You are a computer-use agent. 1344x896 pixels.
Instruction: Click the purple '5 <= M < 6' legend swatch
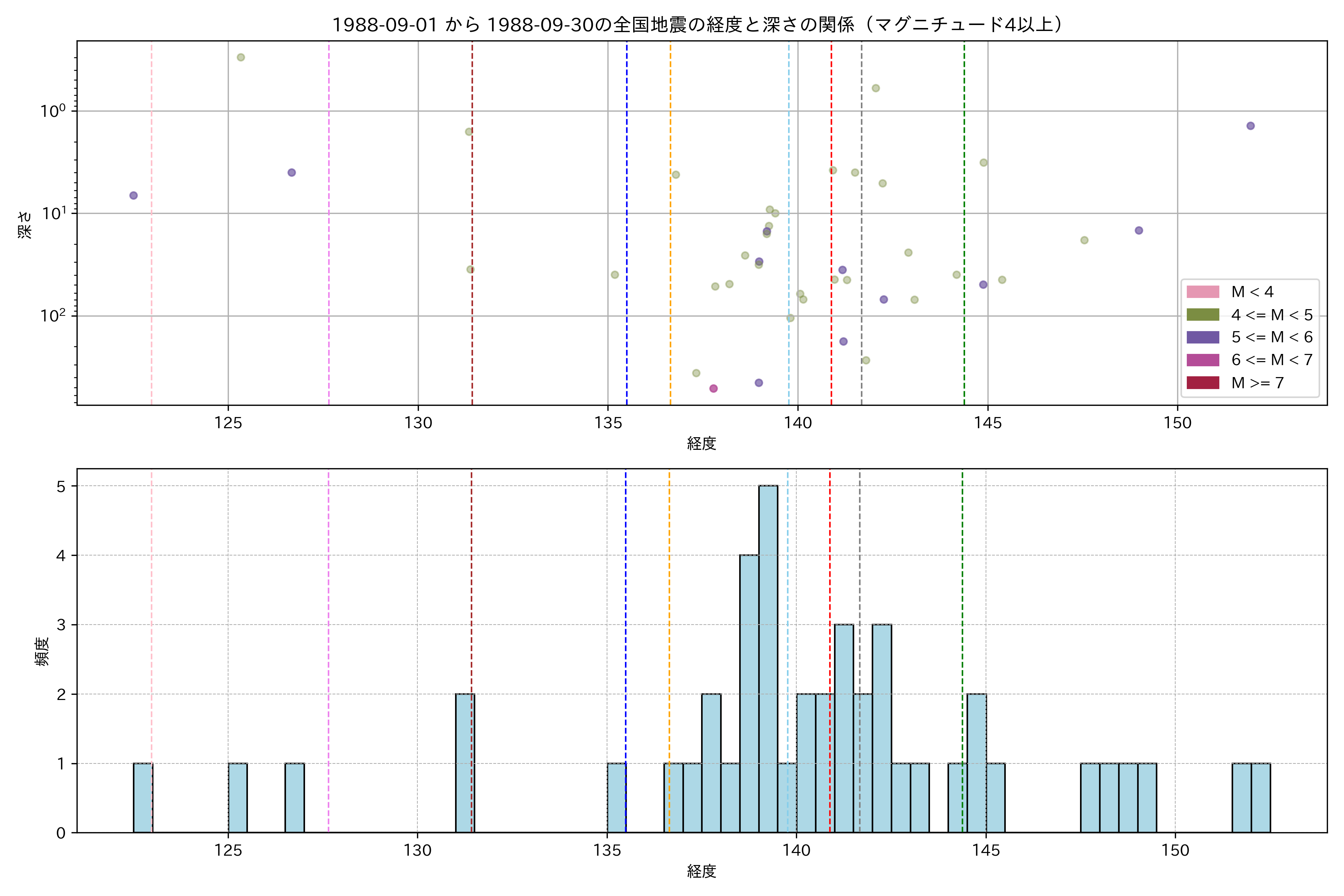[x=1202, y=337]
